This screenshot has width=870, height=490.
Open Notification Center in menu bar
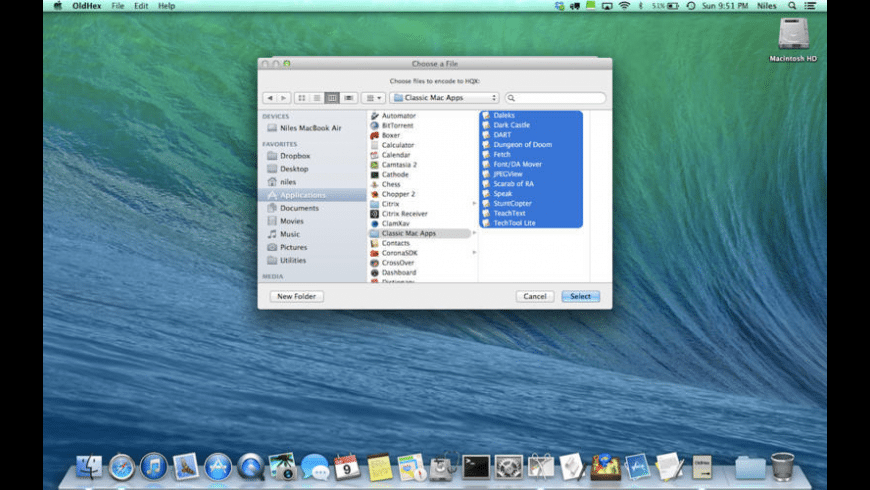tap(810, 6)
